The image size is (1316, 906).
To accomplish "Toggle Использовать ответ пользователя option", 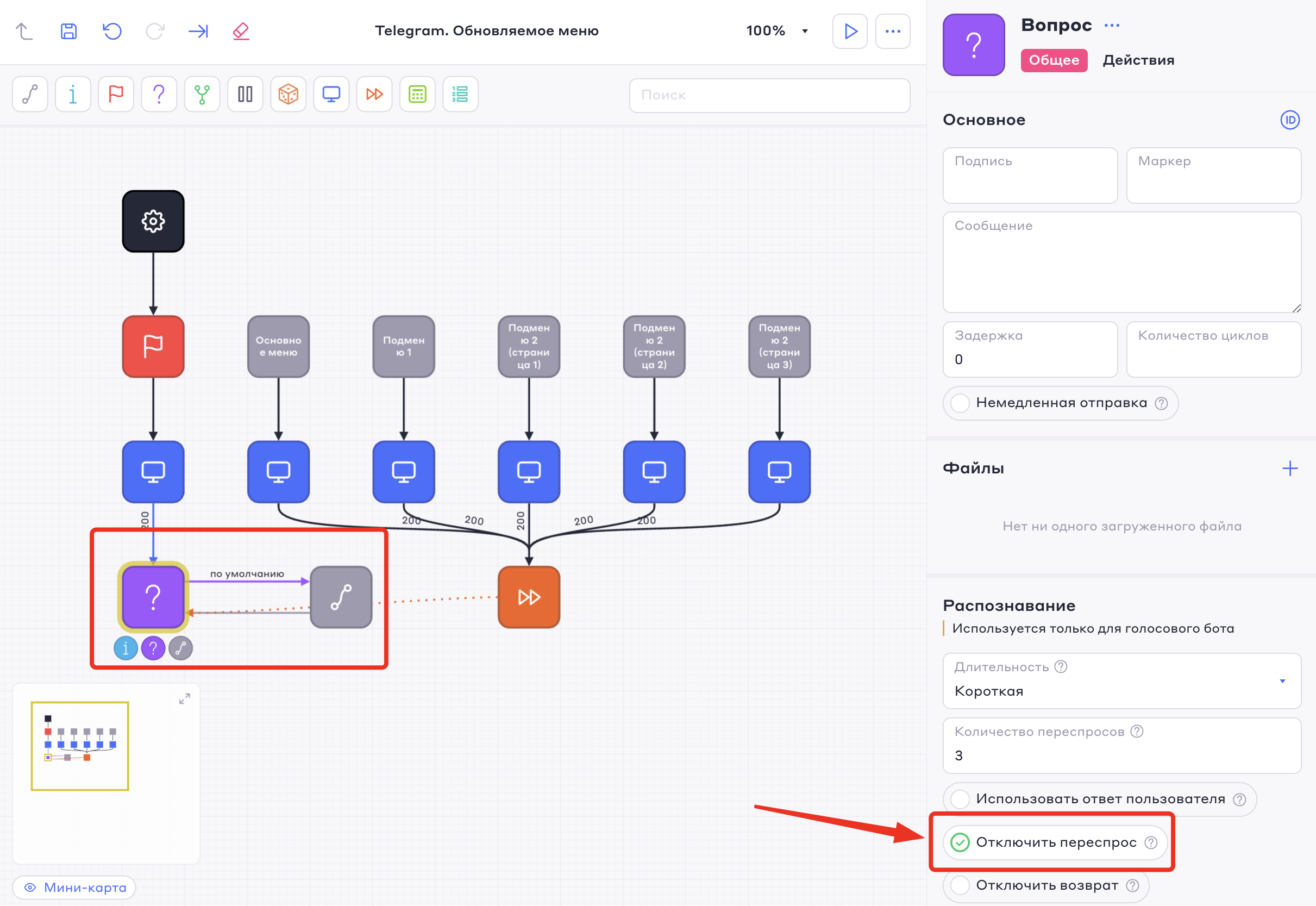I will [x=960, y=799].
